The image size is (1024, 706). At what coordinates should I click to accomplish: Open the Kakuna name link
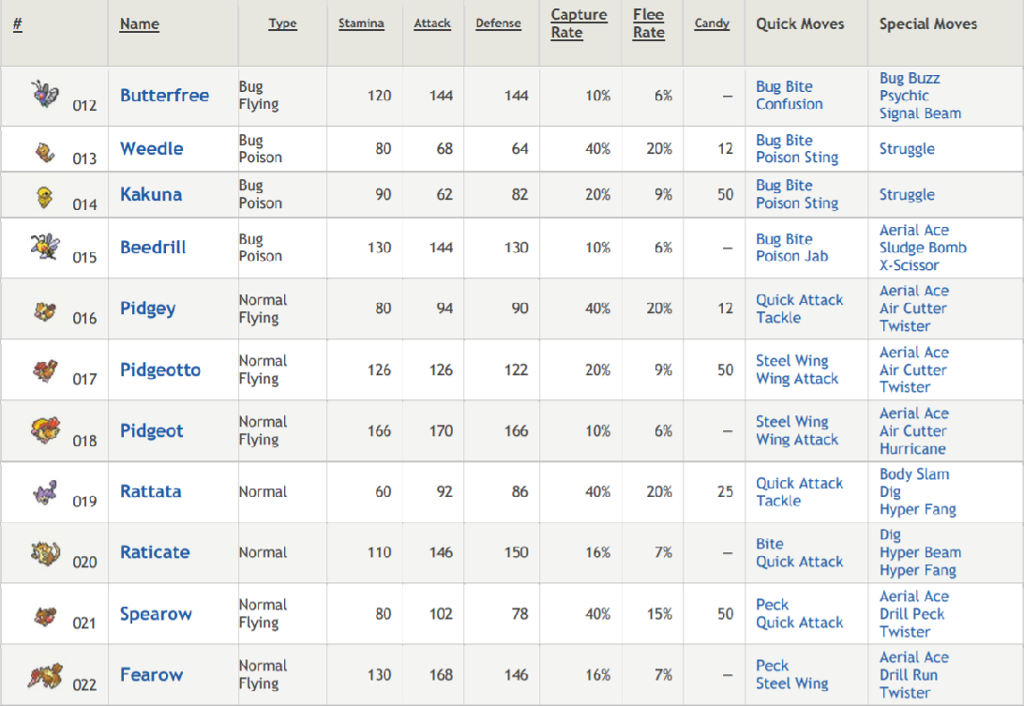(x=151, y=195)
